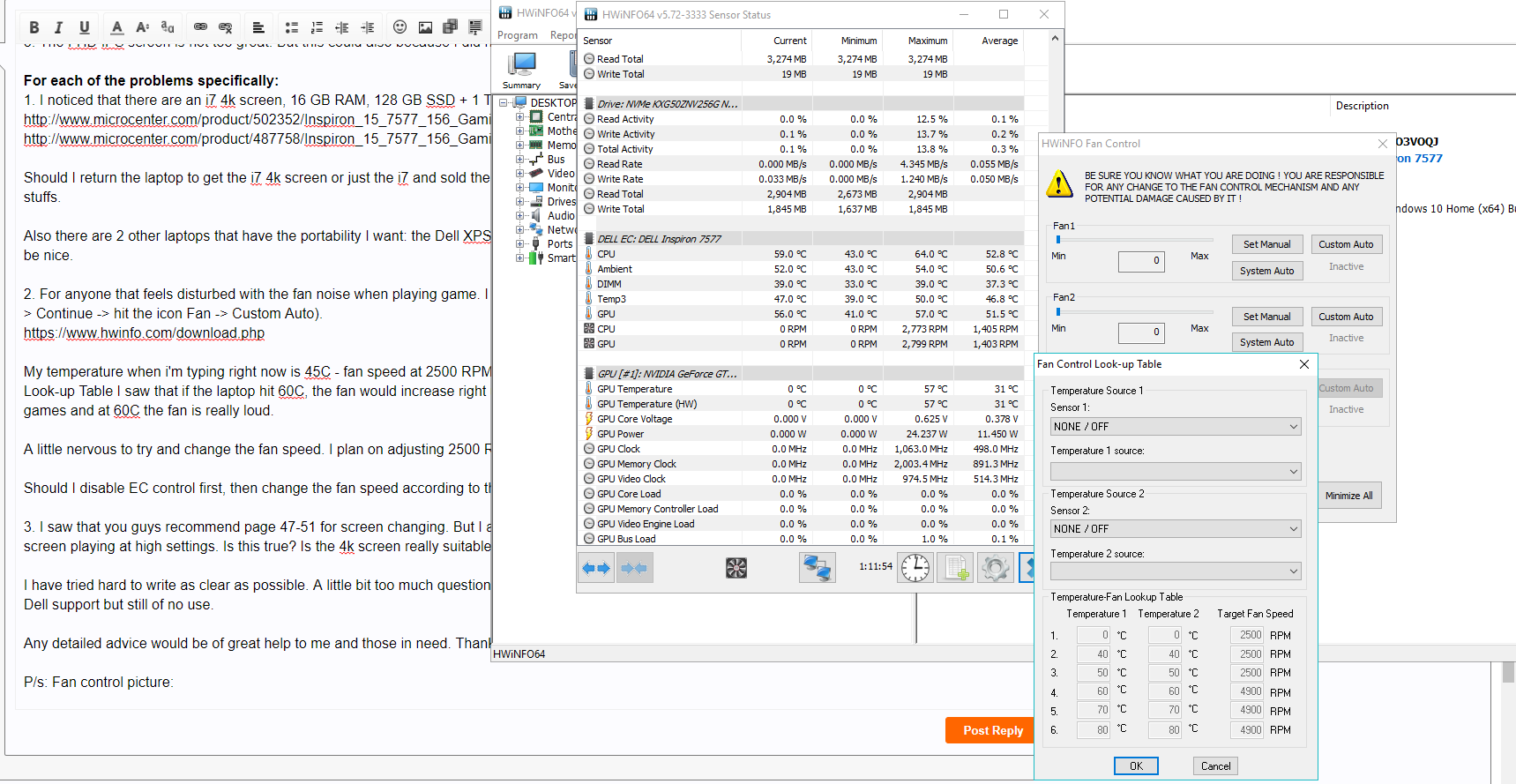Outdent text with the decrease indent icon
The image size is (1516, 784).
[x=342, y=27]
